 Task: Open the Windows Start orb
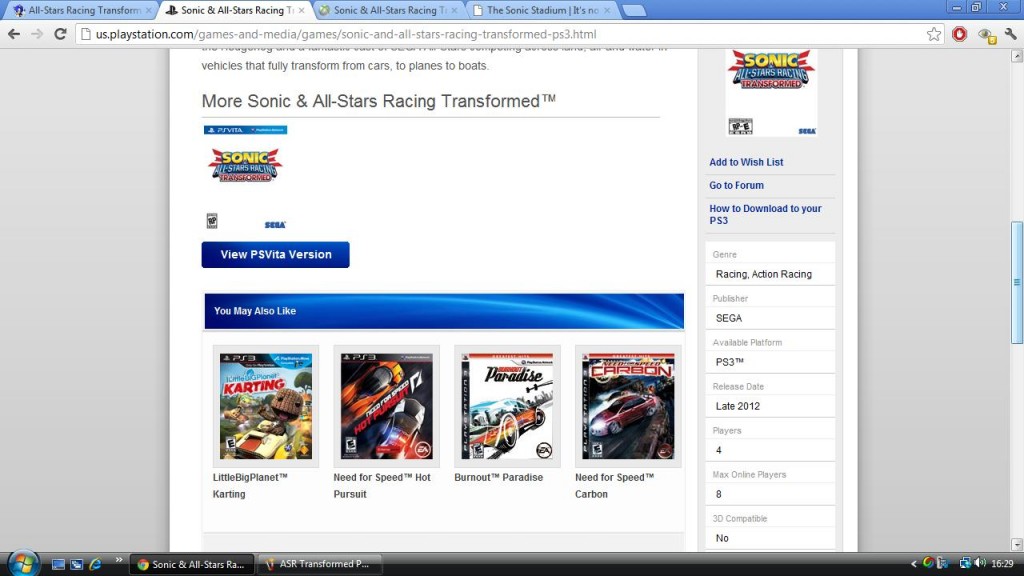24,563
